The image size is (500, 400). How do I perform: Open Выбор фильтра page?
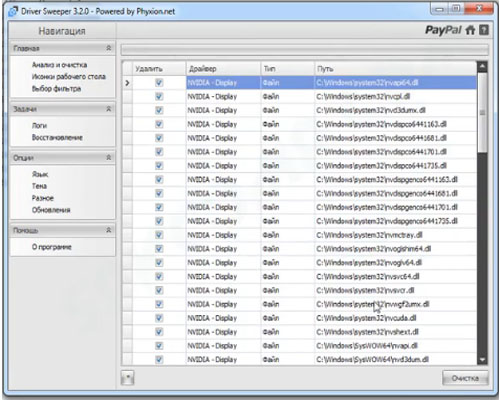tap(56, 89)
